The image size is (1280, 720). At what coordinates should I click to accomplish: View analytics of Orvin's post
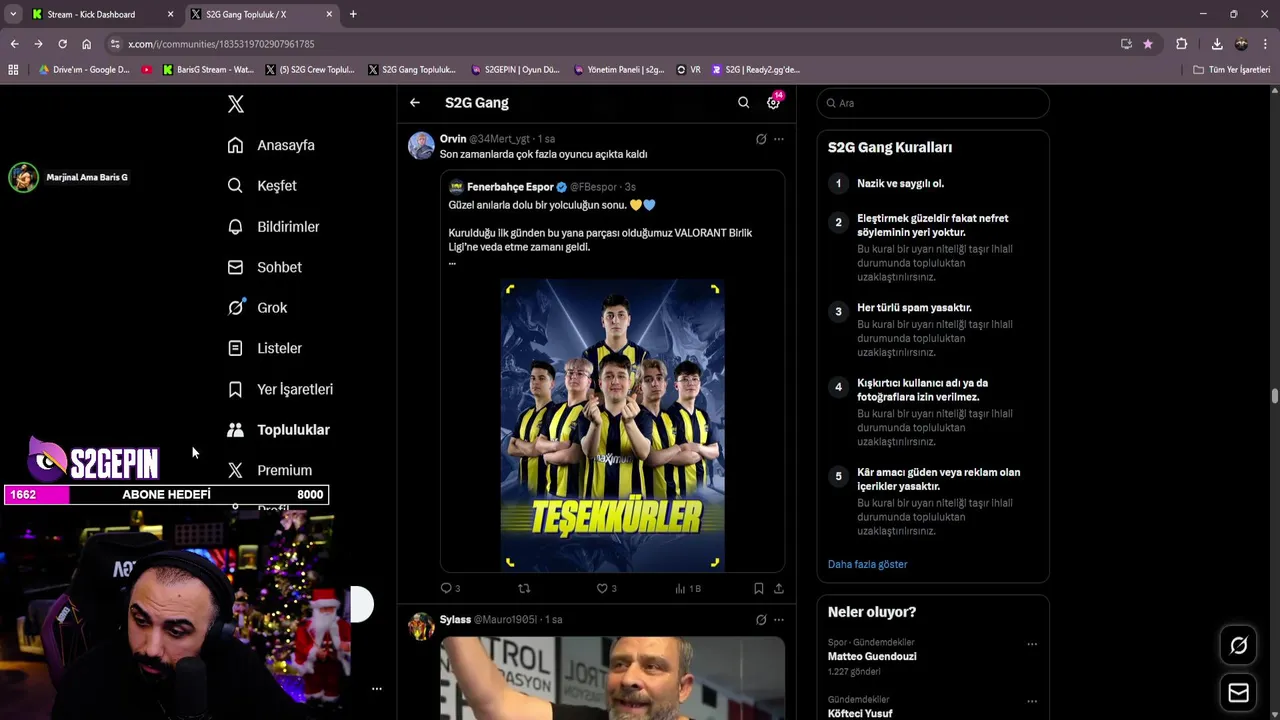click(687, 588)
